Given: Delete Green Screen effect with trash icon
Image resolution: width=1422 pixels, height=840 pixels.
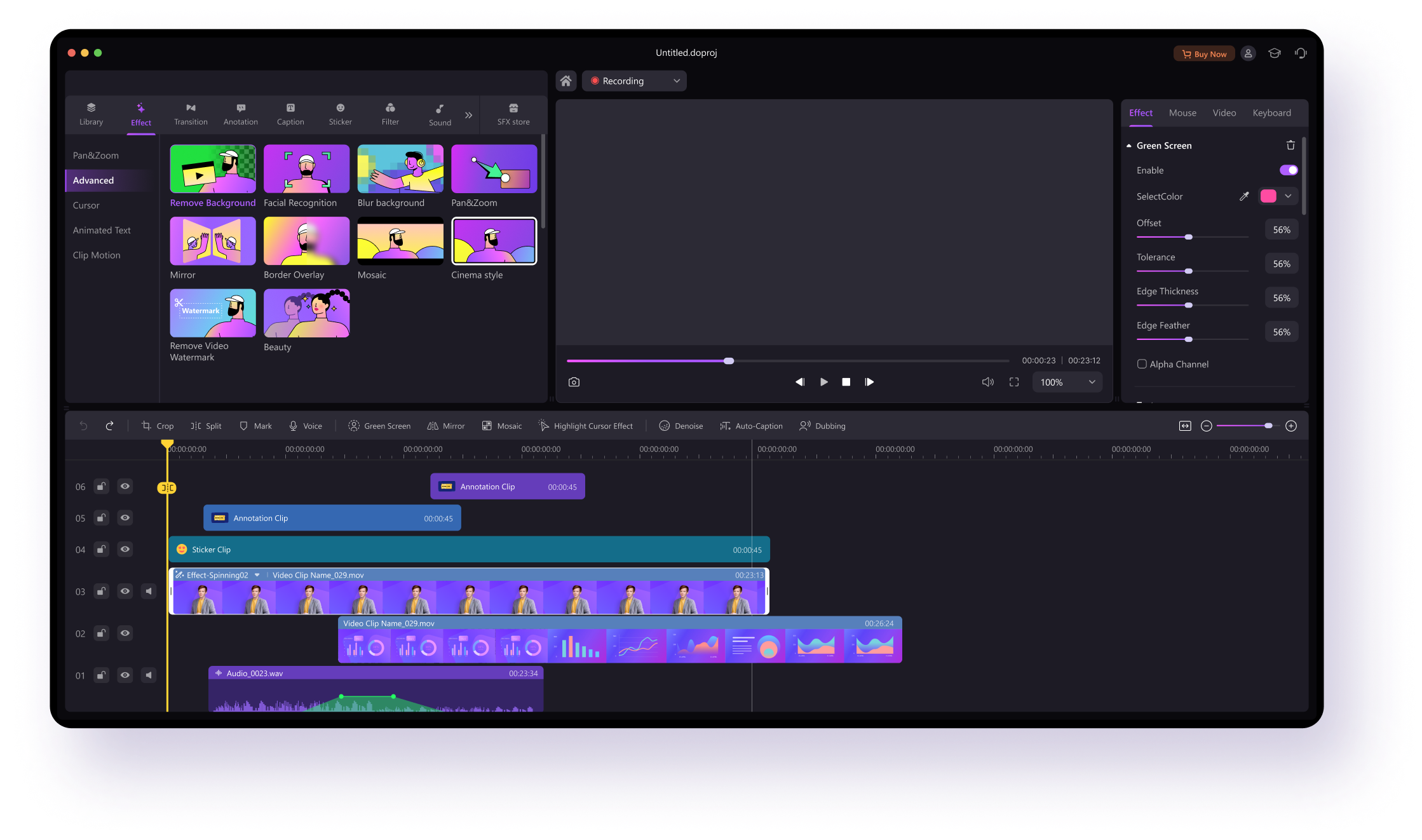Looking at the screenshot, I should [x=1290, y=146].
